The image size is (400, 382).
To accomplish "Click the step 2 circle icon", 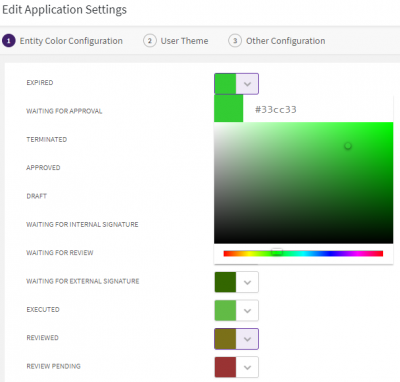I will coord(150,41).
